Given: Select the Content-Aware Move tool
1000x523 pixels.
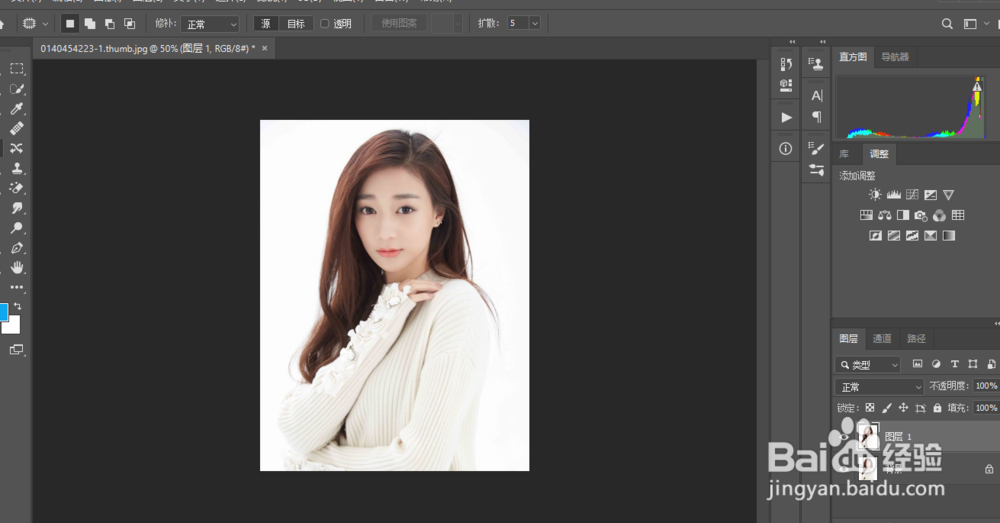Looking at the screenshot, I should (17, 148).
